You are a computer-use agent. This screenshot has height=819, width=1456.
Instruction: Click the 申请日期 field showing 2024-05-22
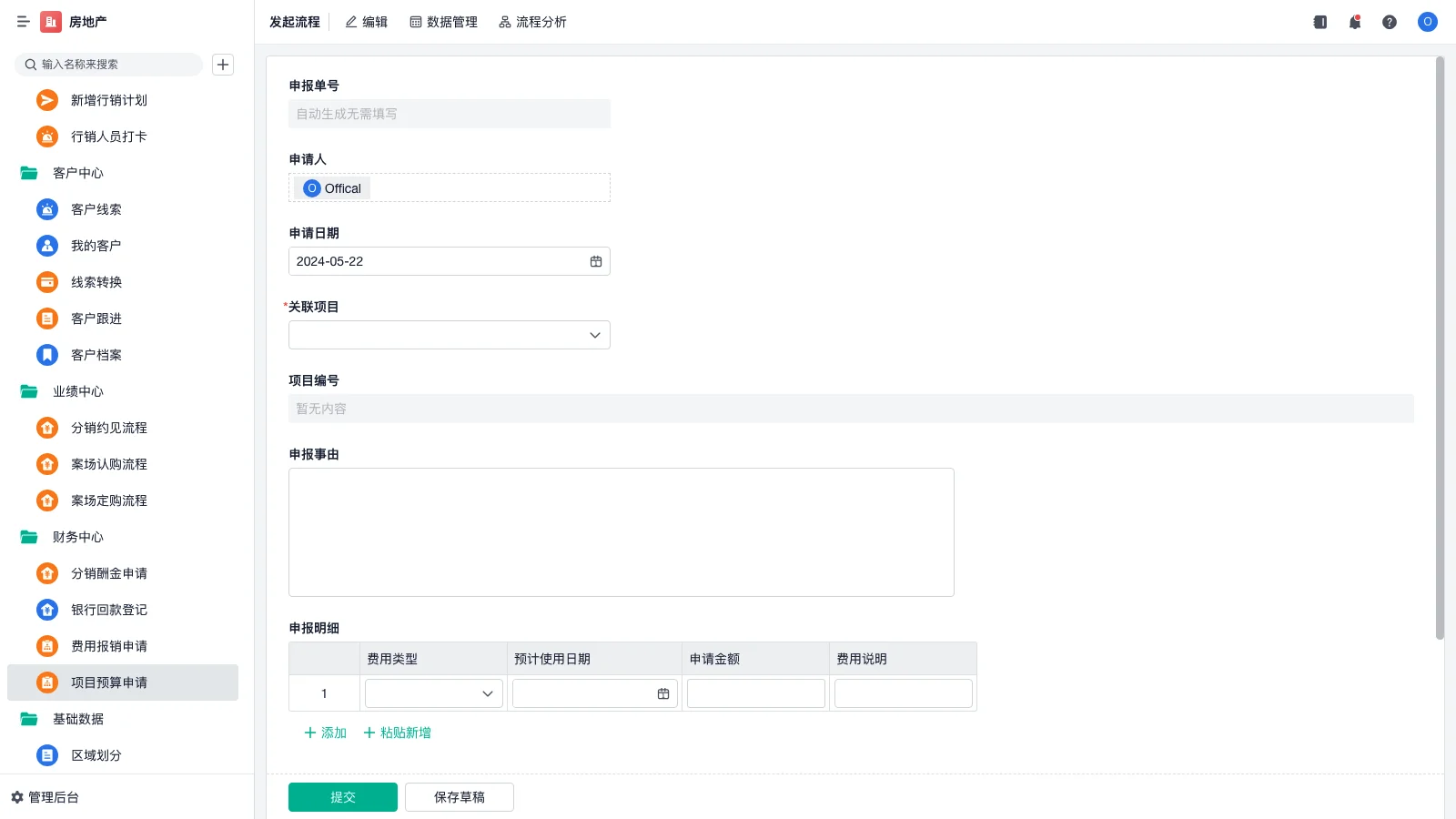[x=450, y=261]
